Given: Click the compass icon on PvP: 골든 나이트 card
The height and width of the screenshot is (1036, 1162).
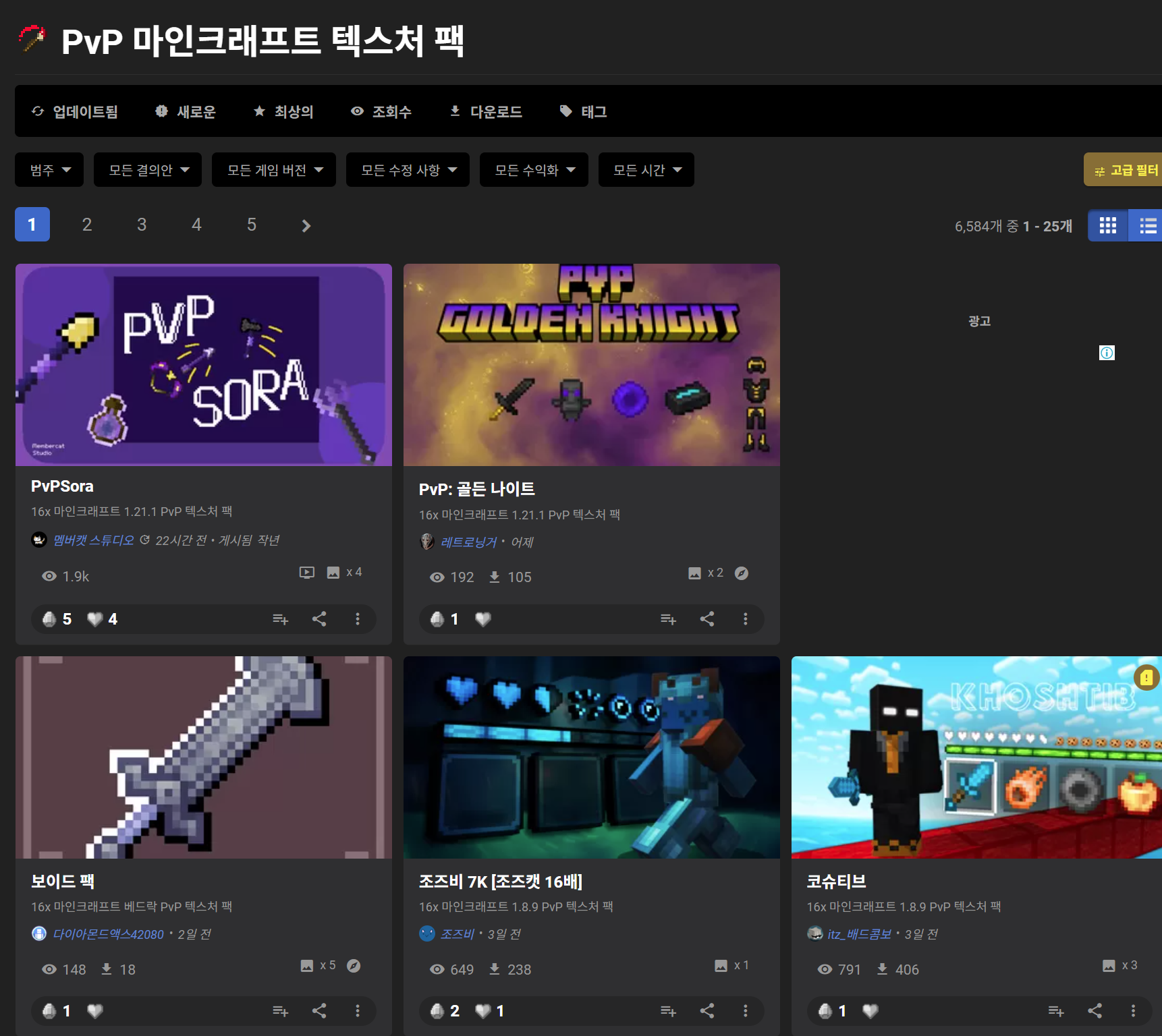Looking at the screenshot, I should [x=742, y=573].
